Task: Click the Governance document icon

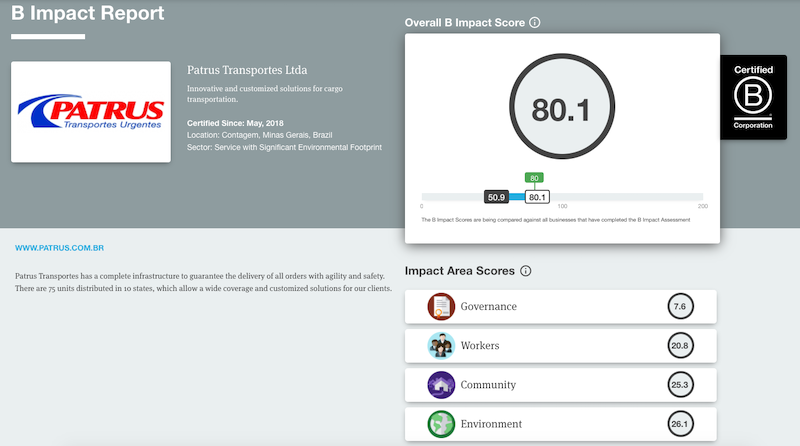Action: click(x=441, y=306)
